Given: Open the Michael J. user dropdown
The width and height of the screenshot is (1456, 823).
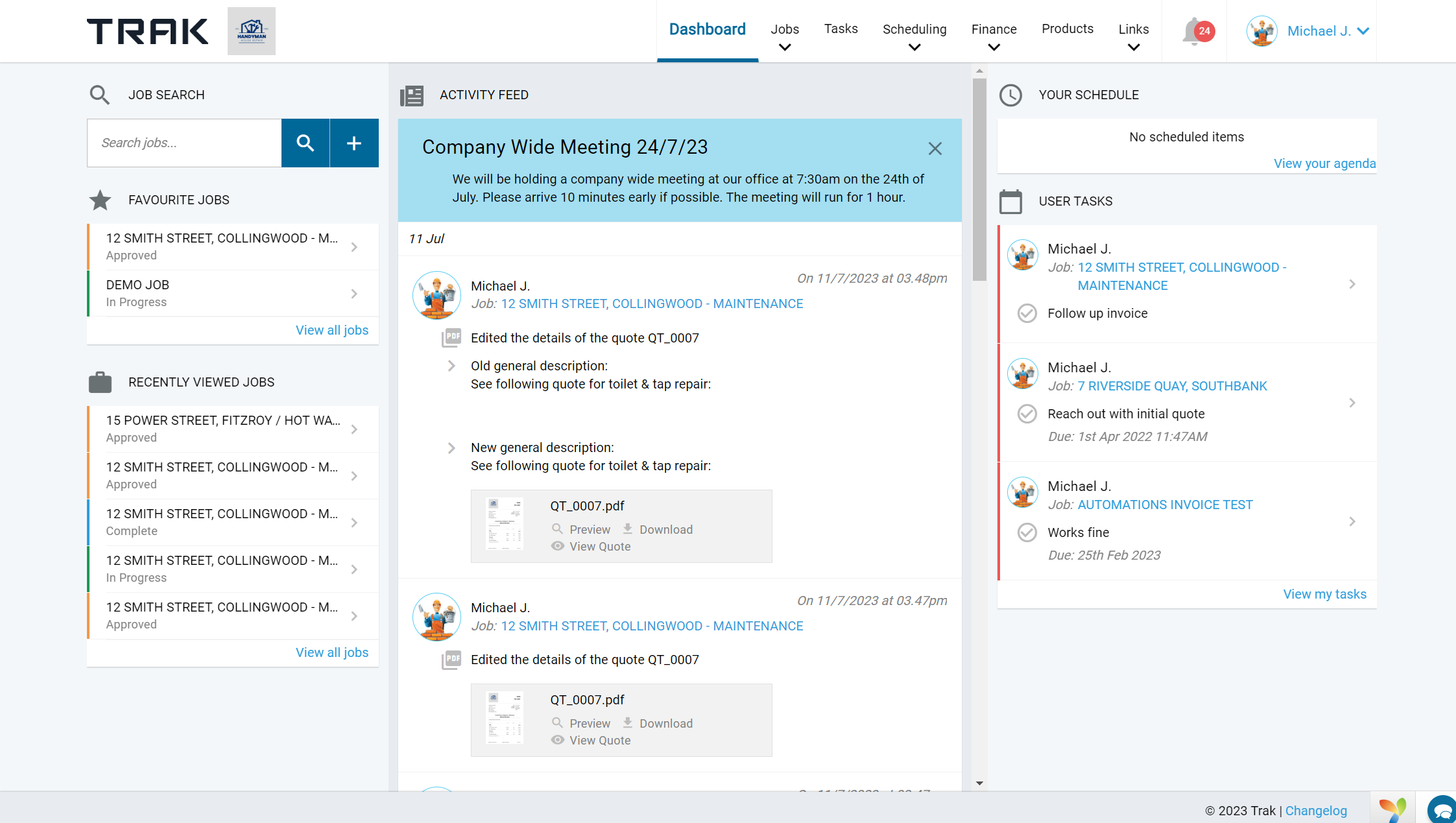Looking at the screenshot, I should 1327,30.
